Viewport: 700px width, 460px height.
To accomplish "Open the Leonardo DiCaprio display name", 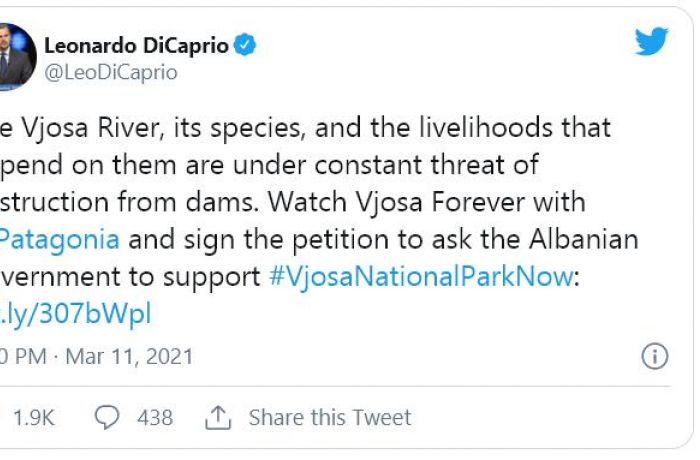I will pyautogui.click(x=137, y=46).
